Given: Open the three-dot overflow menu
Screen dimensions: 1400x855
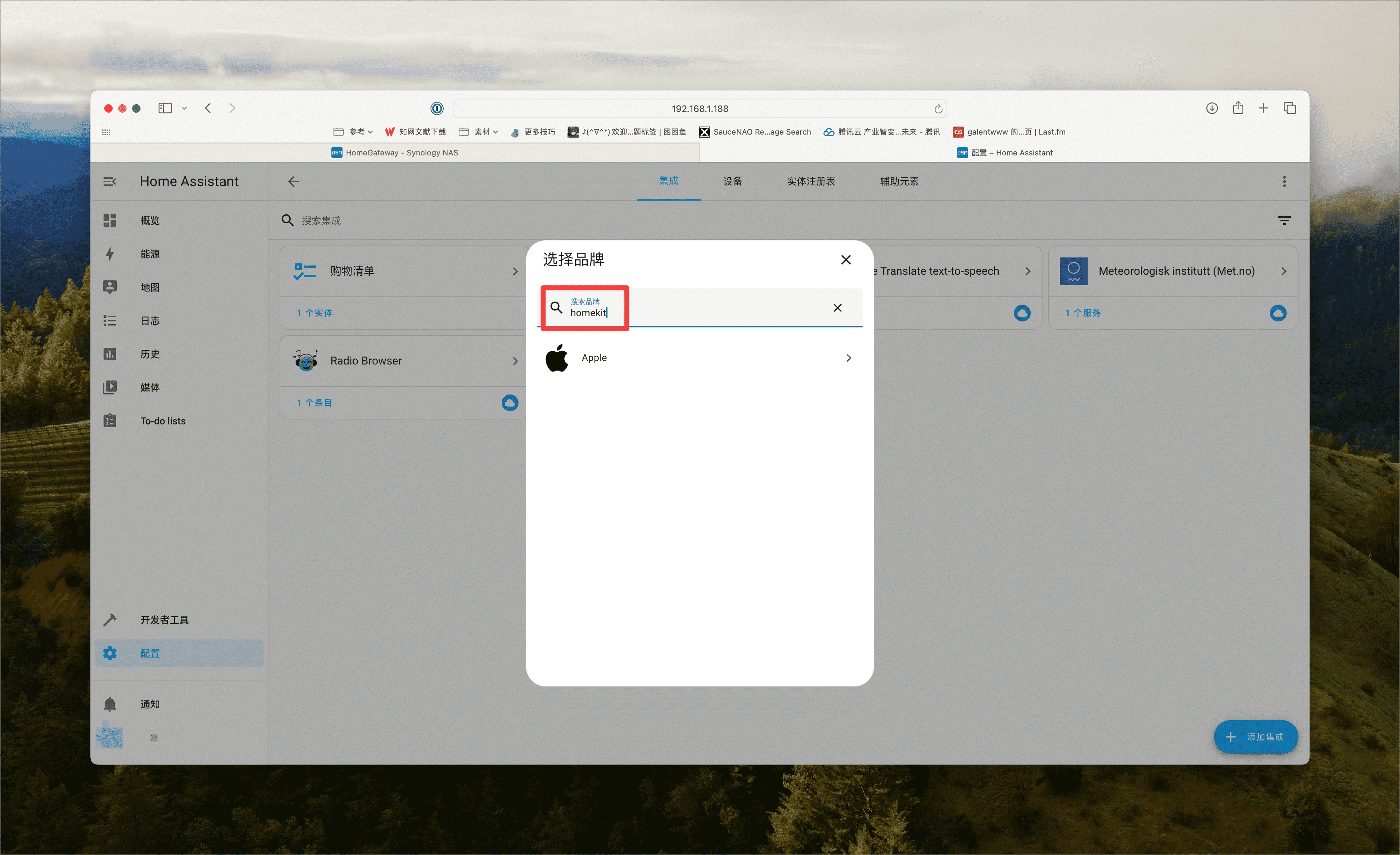Looking at the screenshot, I should pos(1284,181).
